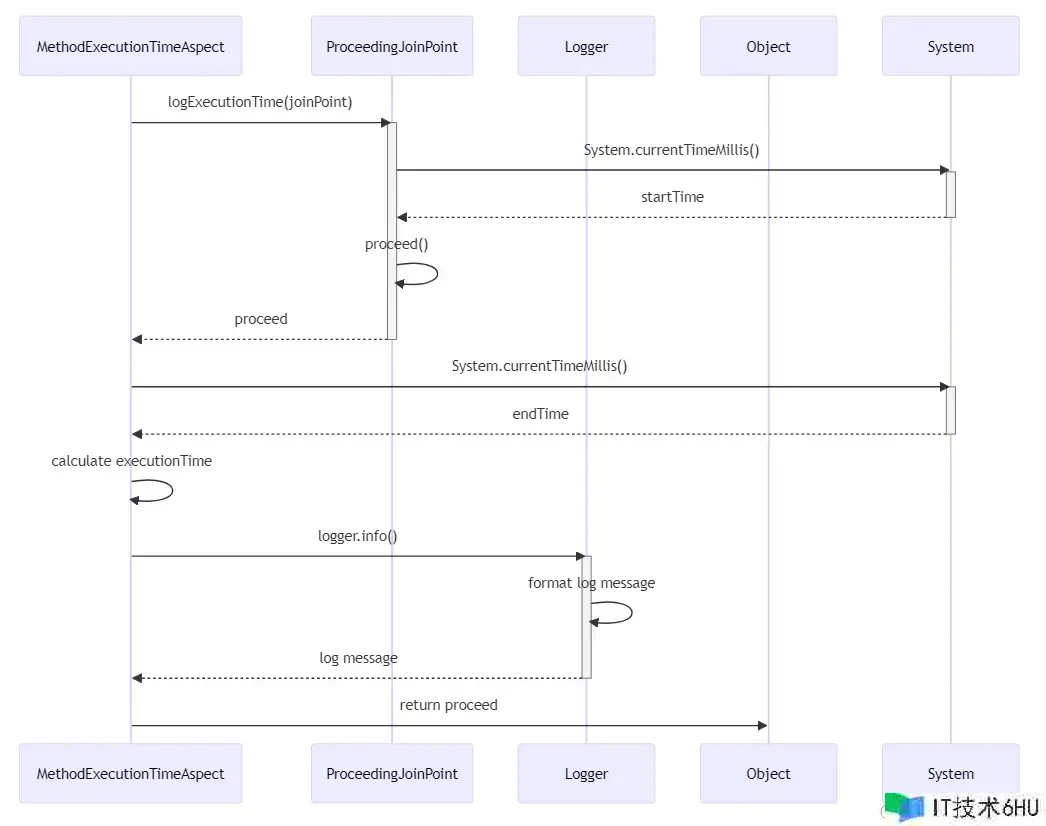Click the format log message loop arrow
Viewport: 1046px width, 826px height.
[x=614, y=613]
